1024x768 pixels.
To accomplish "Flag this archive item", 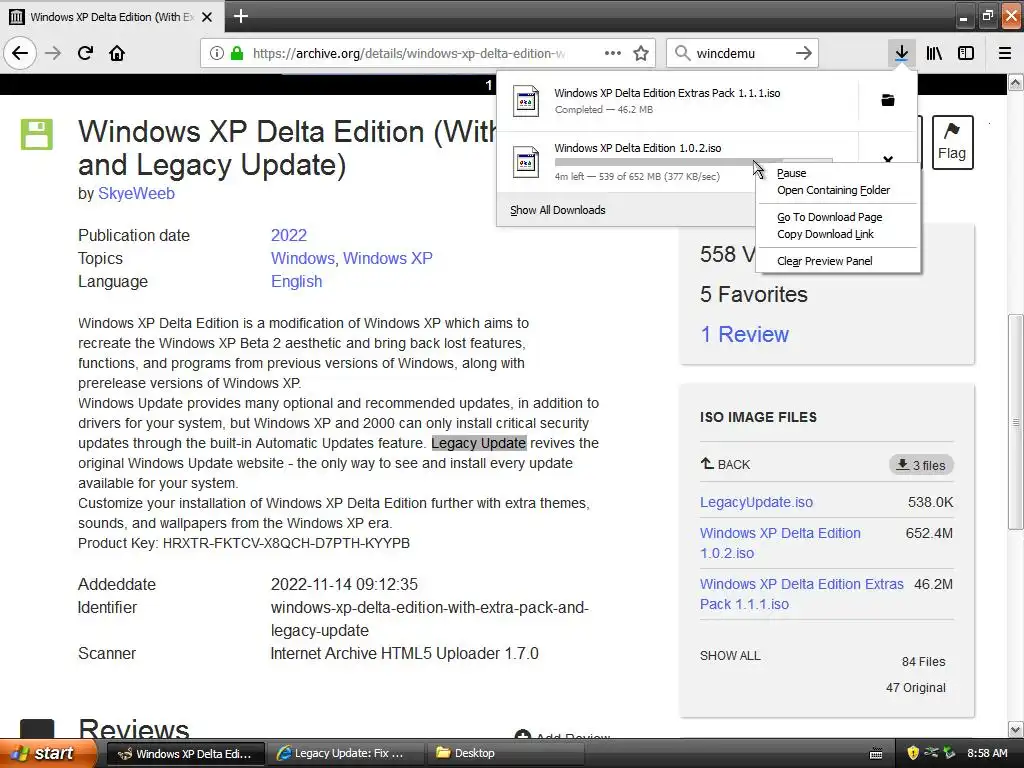I will [x=952, y=142].
